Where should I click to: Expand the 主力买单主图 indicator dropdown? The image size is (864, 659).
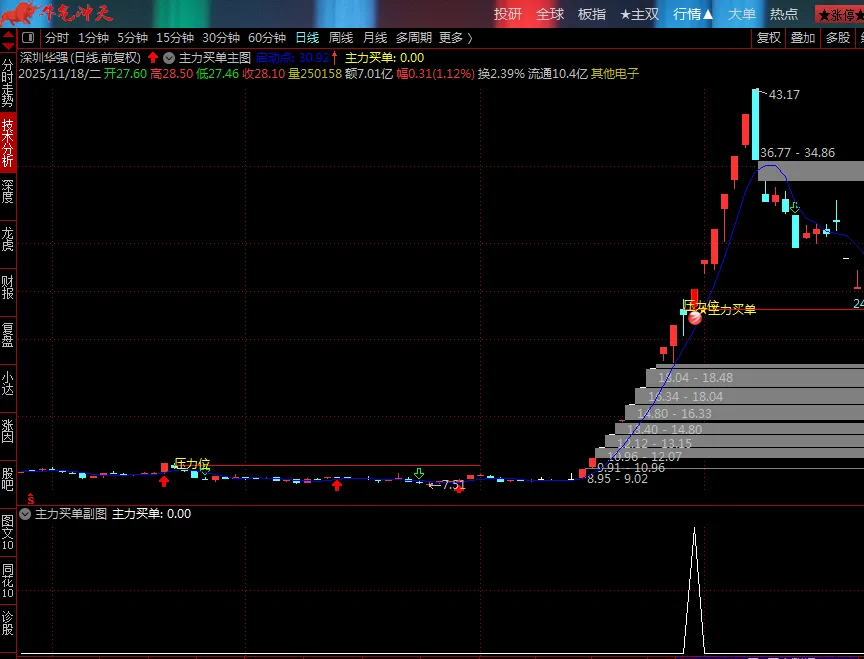coord(169,58)
